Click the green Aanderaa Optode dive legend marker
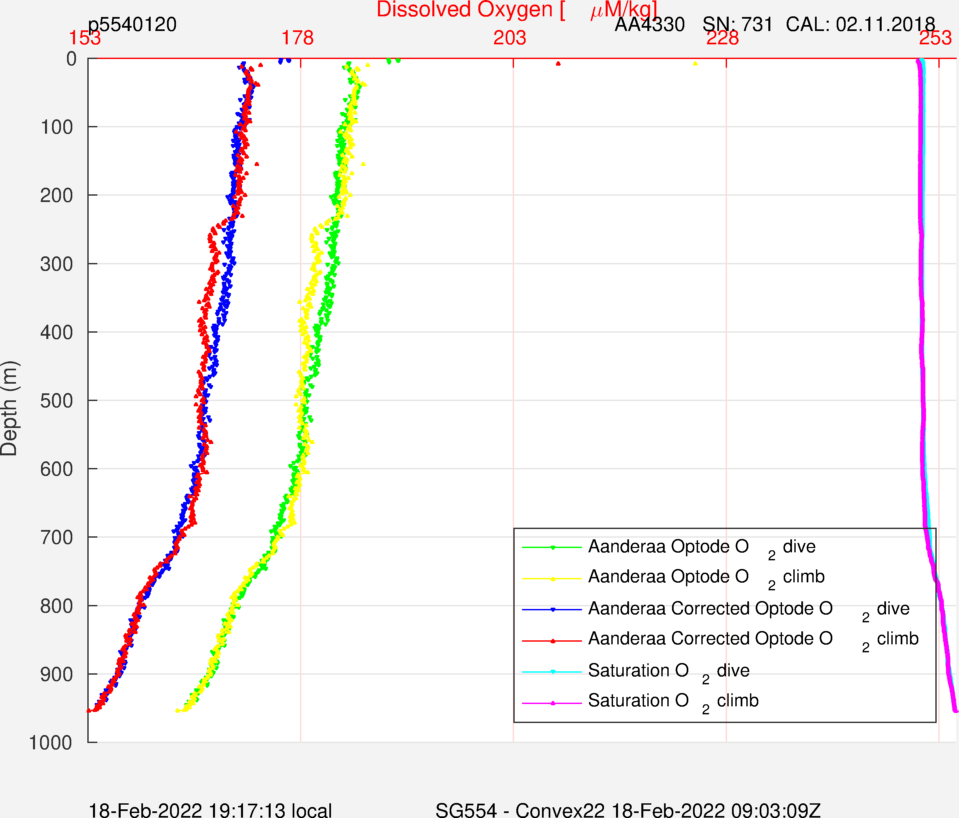Viewport: 959px width, 818px height. coord(553,547)
